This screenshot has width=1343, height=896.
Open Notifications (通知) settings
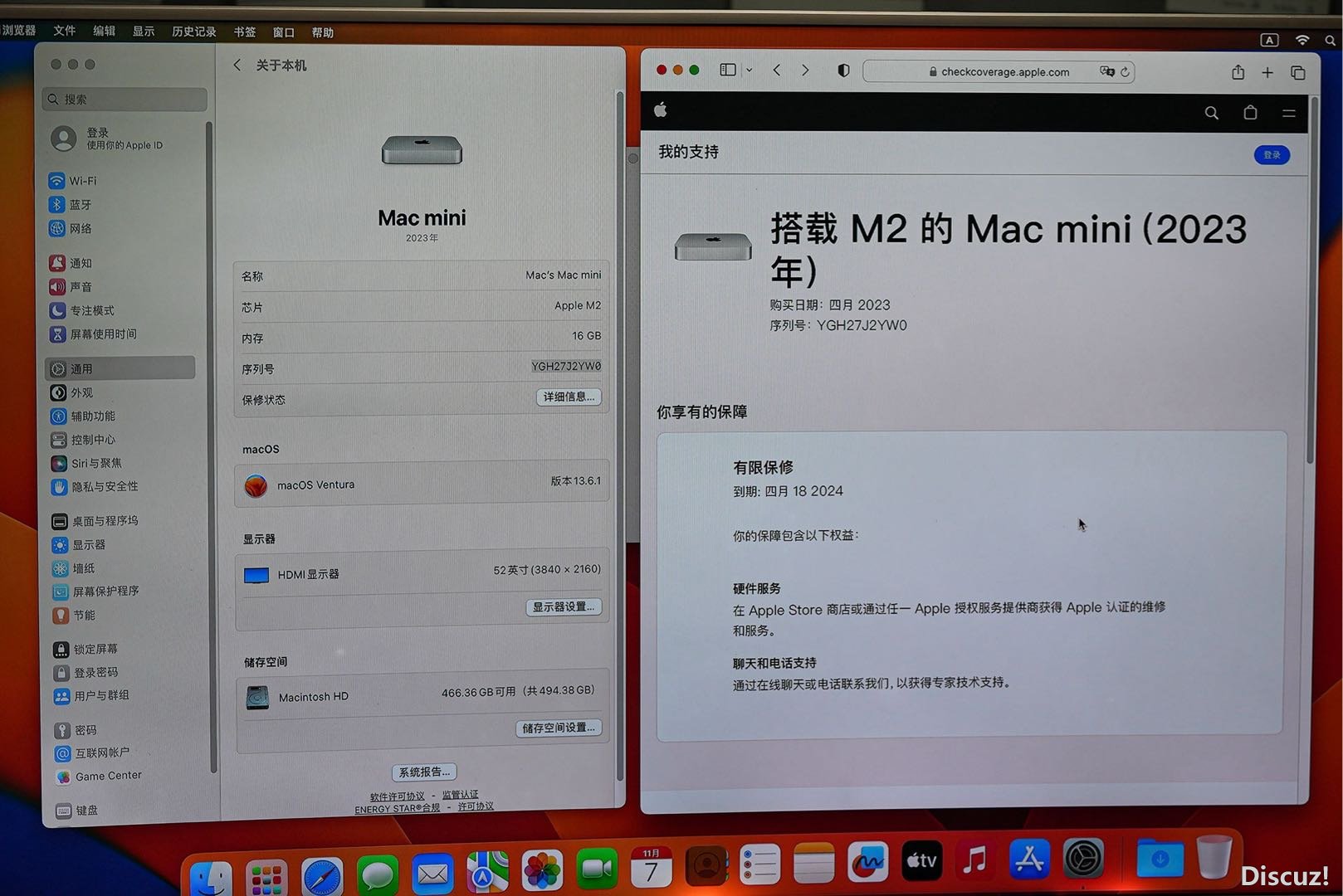coord(71,263)
